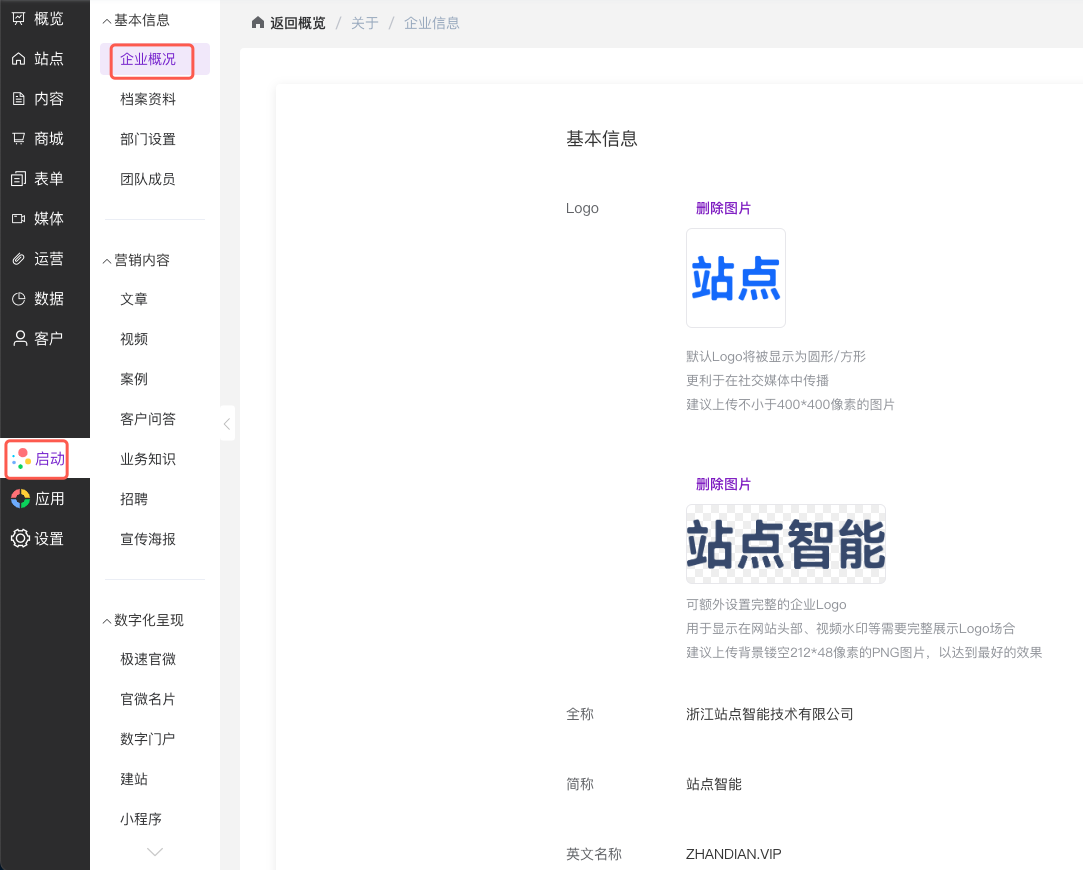Open the colorful 应用 apps icon
Image resolution: width=1083 pixels, height=870 pixels.
[20, 498]
